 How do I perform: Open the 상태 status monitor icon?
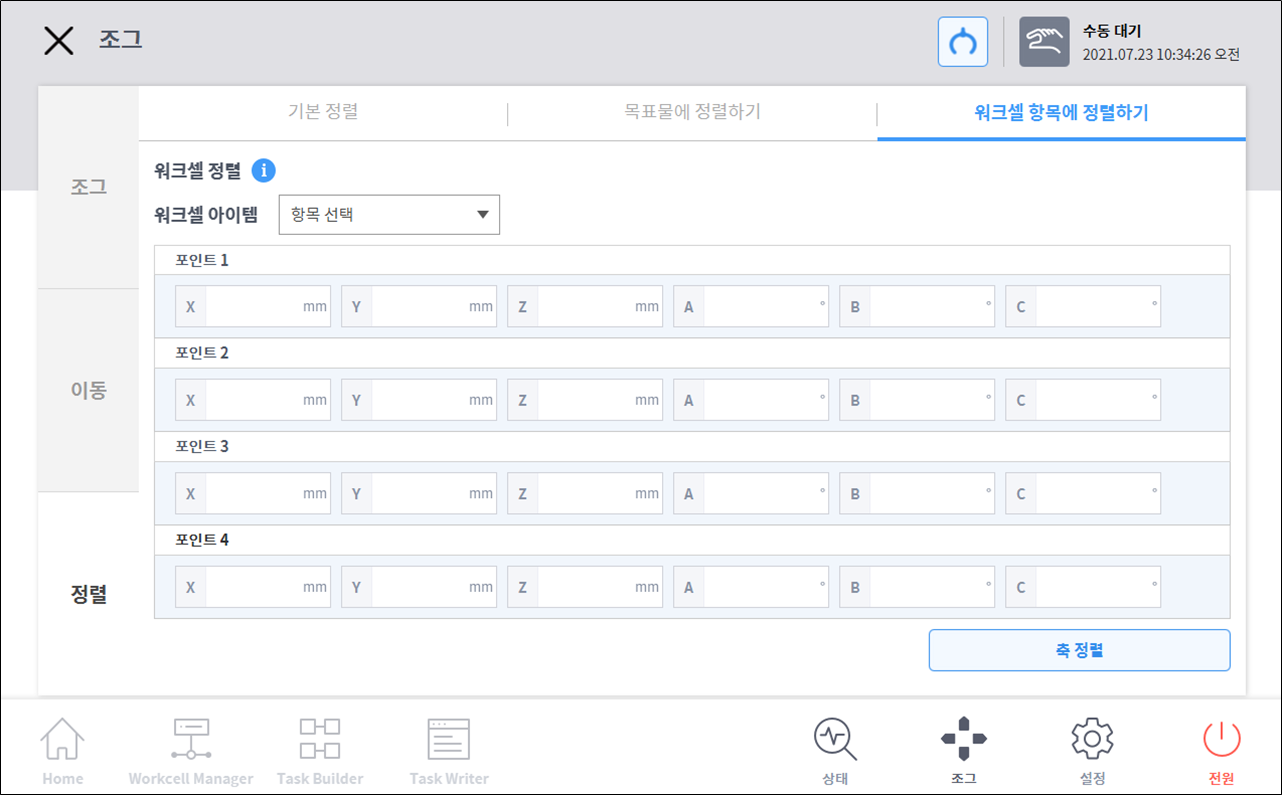point(835,741)
